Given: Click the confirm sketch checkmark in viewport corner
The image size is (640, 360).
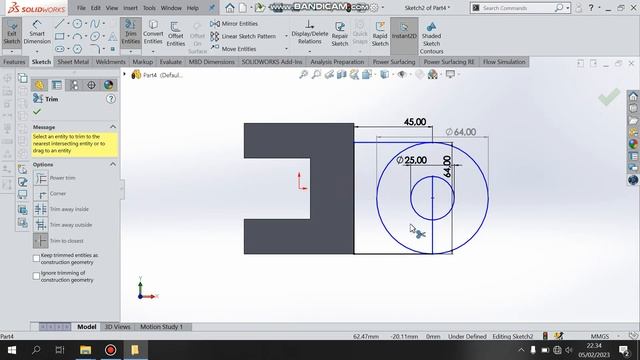Looking at the screenshot, I should coord(609,98).
